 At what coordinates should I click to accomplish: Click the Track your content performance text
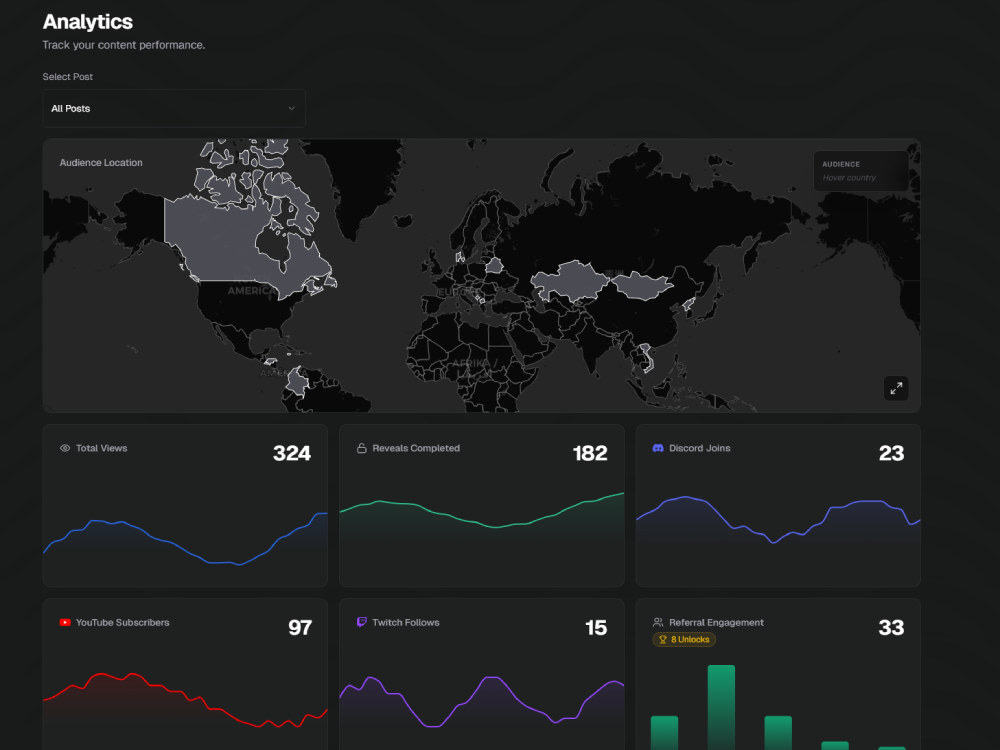coord(124,45)
